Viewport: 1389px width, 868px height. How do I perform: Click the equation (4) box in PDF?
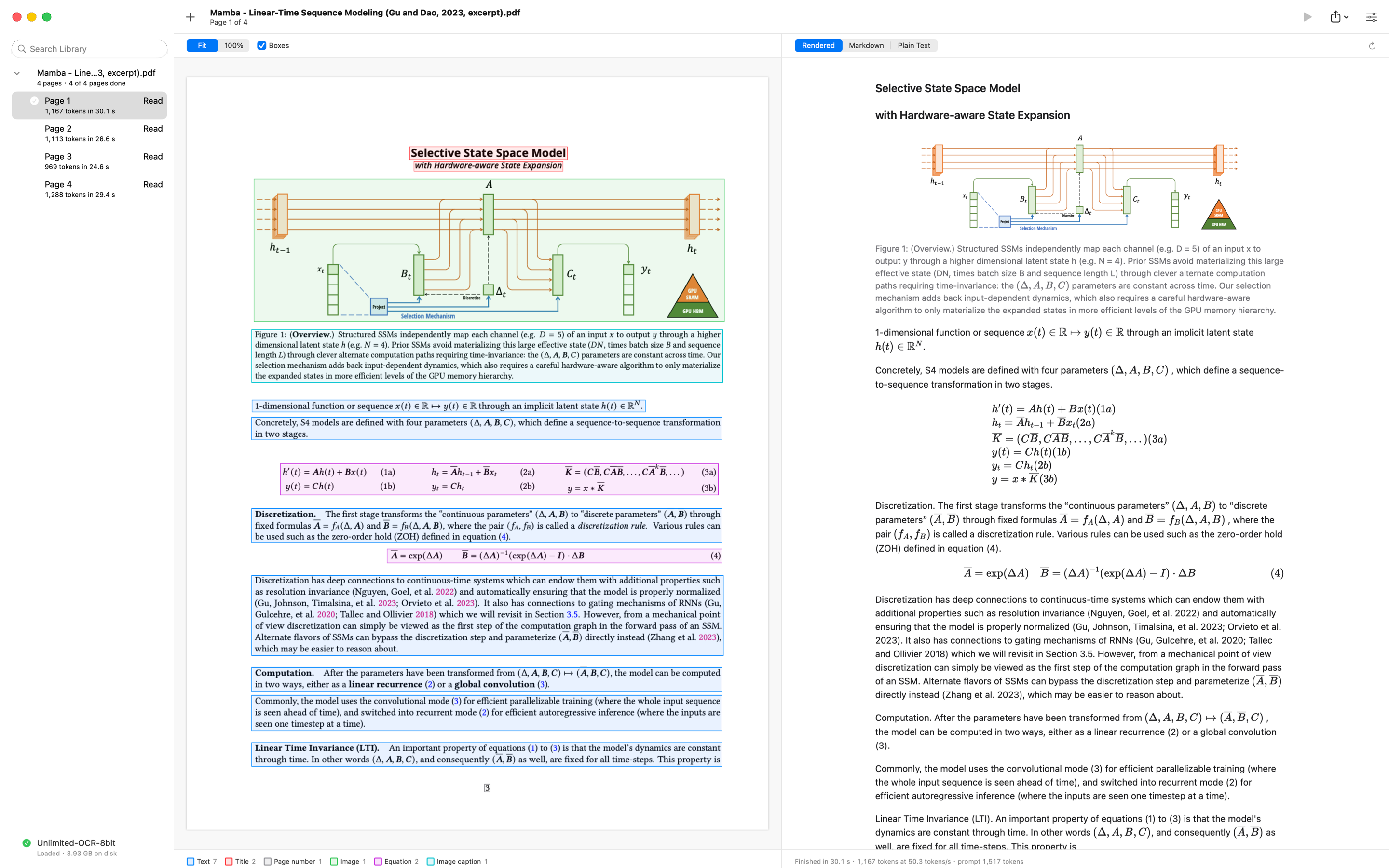coord(555,556)
